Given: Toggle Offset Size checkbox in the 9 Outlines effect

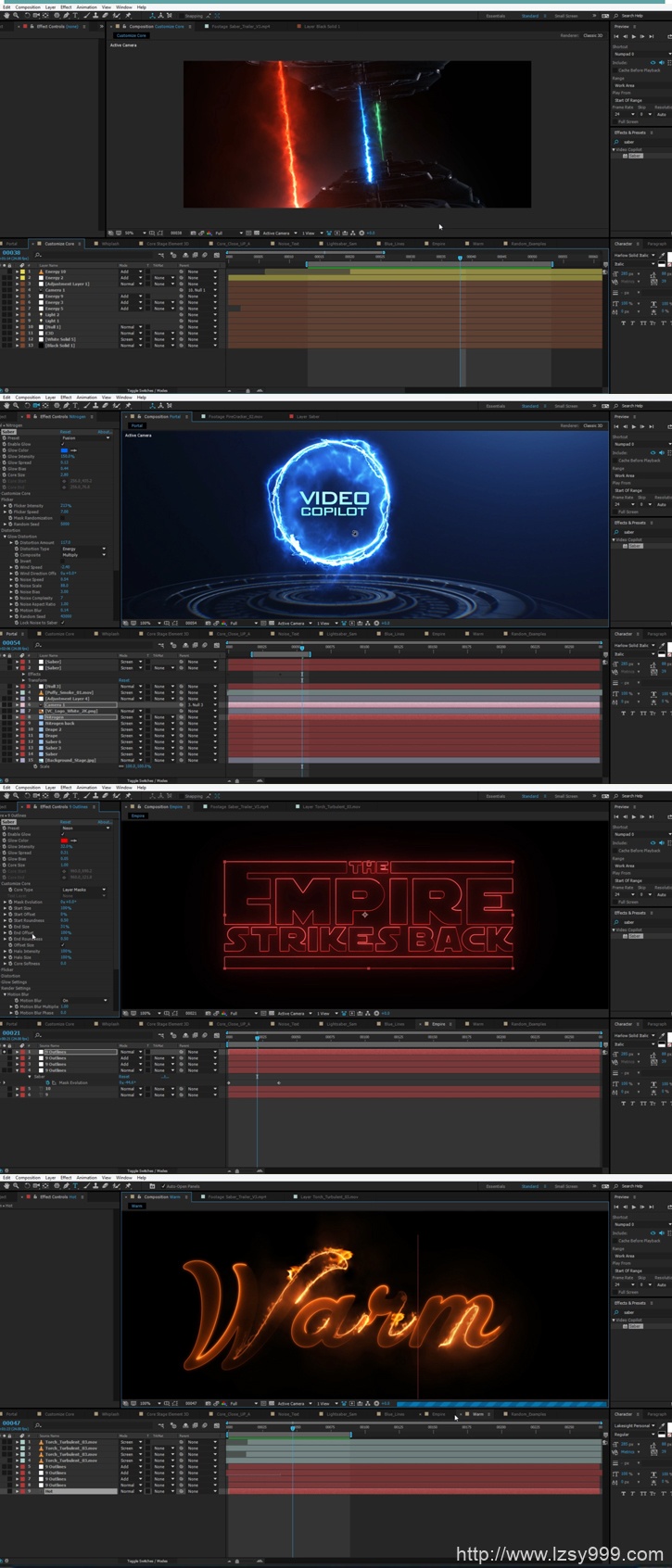Looking at the screenshot, I should (x=64, y=945).
